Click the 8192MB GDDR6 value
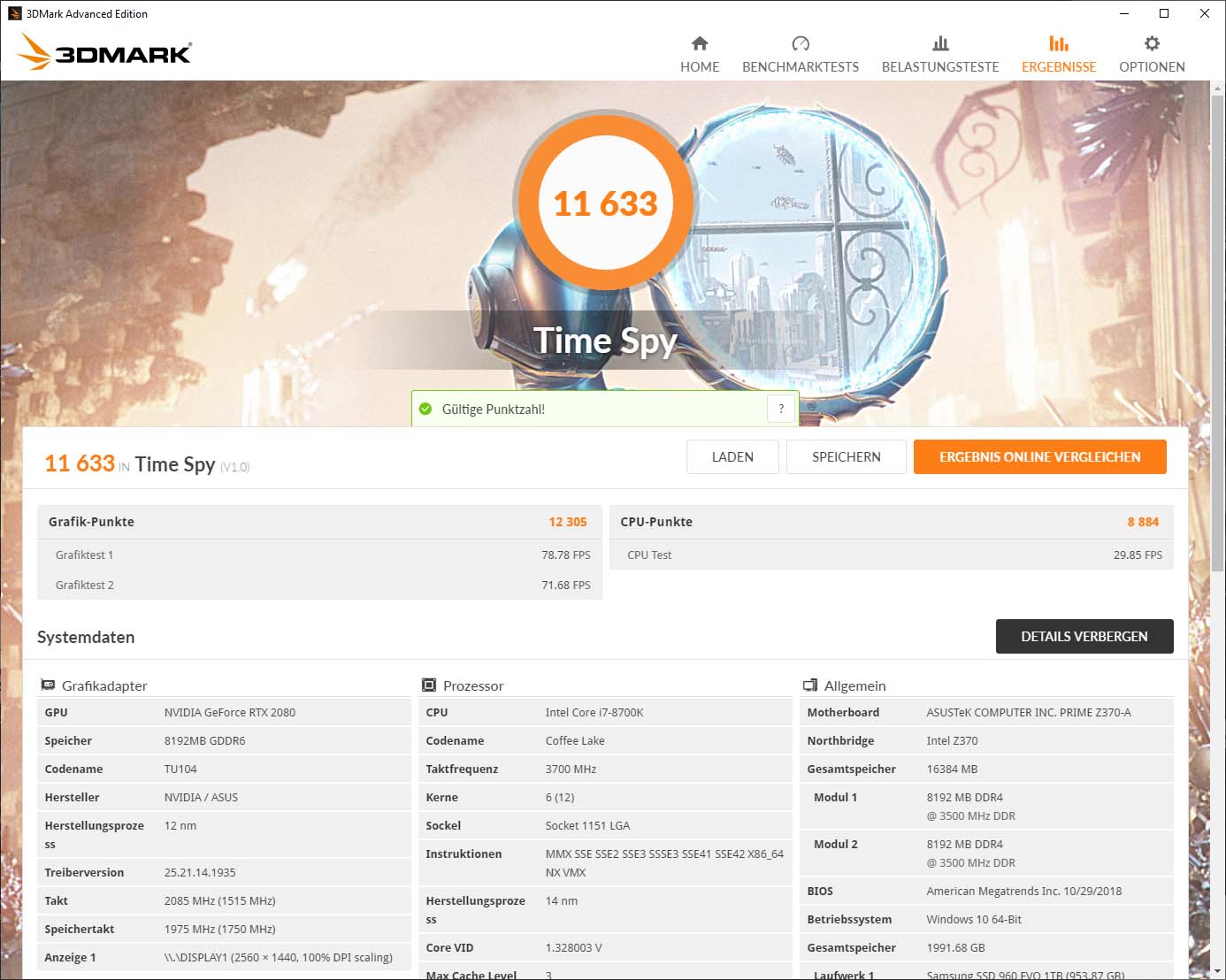This screenshot has width=1226, height=980. [x=204, y=740]
